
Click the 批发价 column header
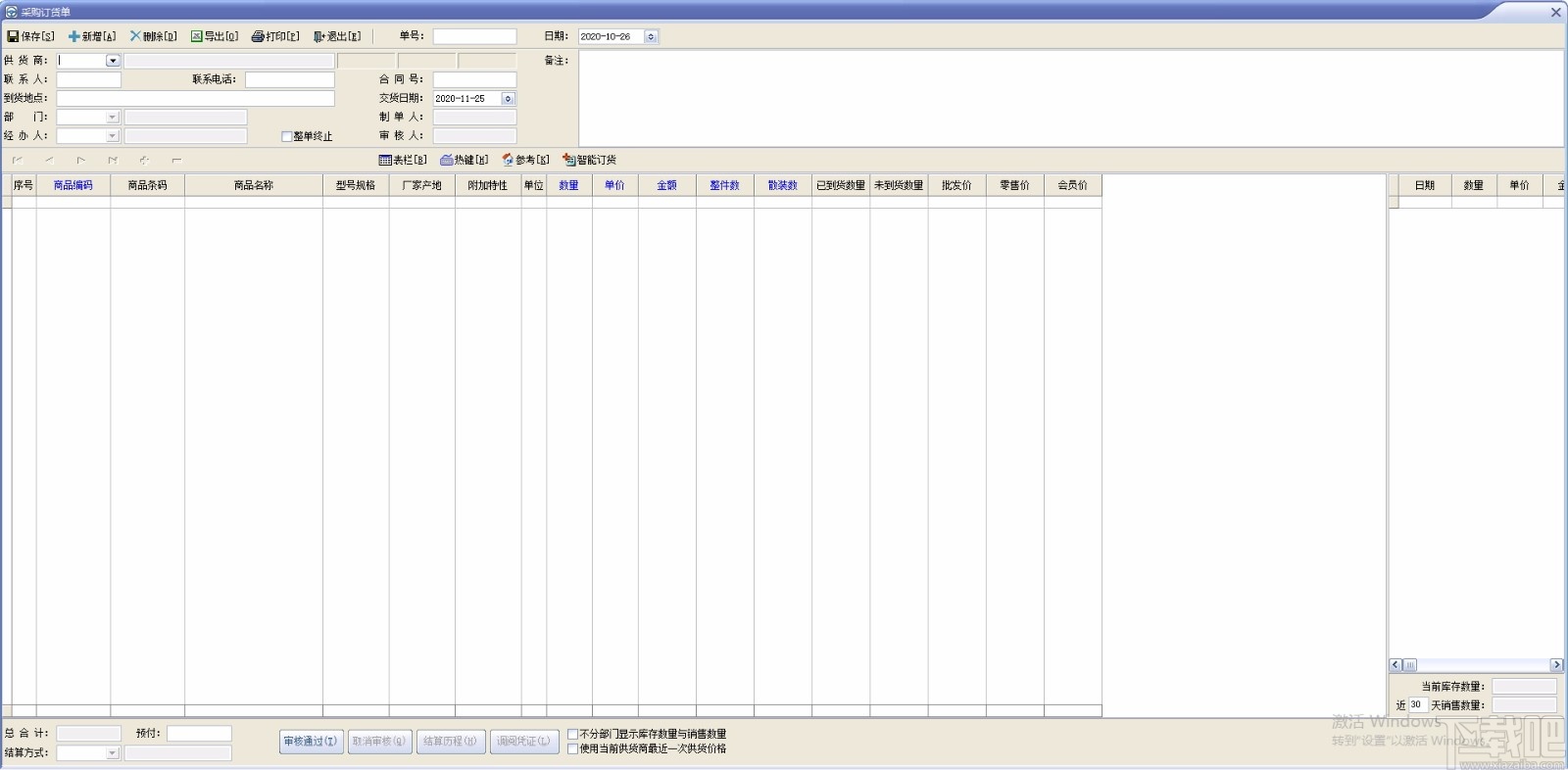tap(957, 185)
